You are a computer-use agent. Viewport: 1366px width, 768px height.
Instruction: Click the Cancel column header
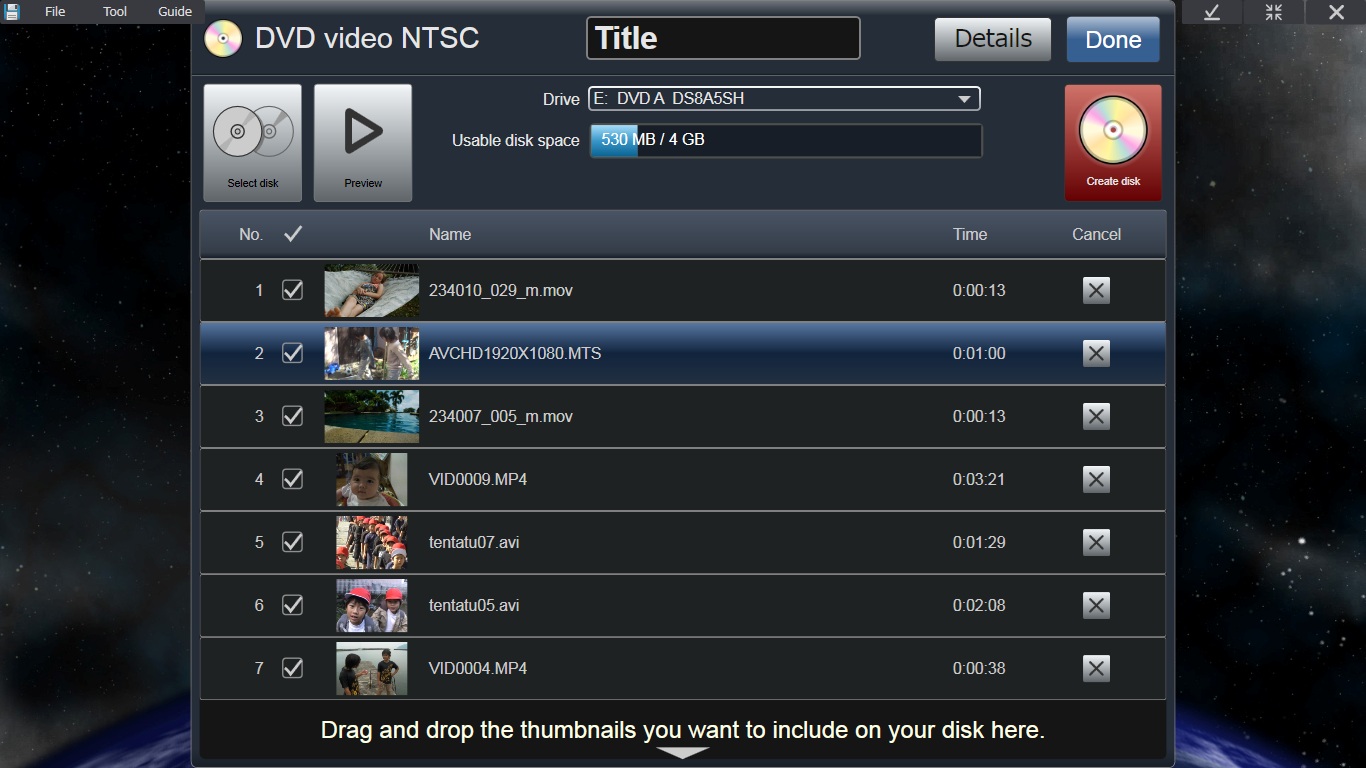pyautogui.click(x=1096, y=234)
